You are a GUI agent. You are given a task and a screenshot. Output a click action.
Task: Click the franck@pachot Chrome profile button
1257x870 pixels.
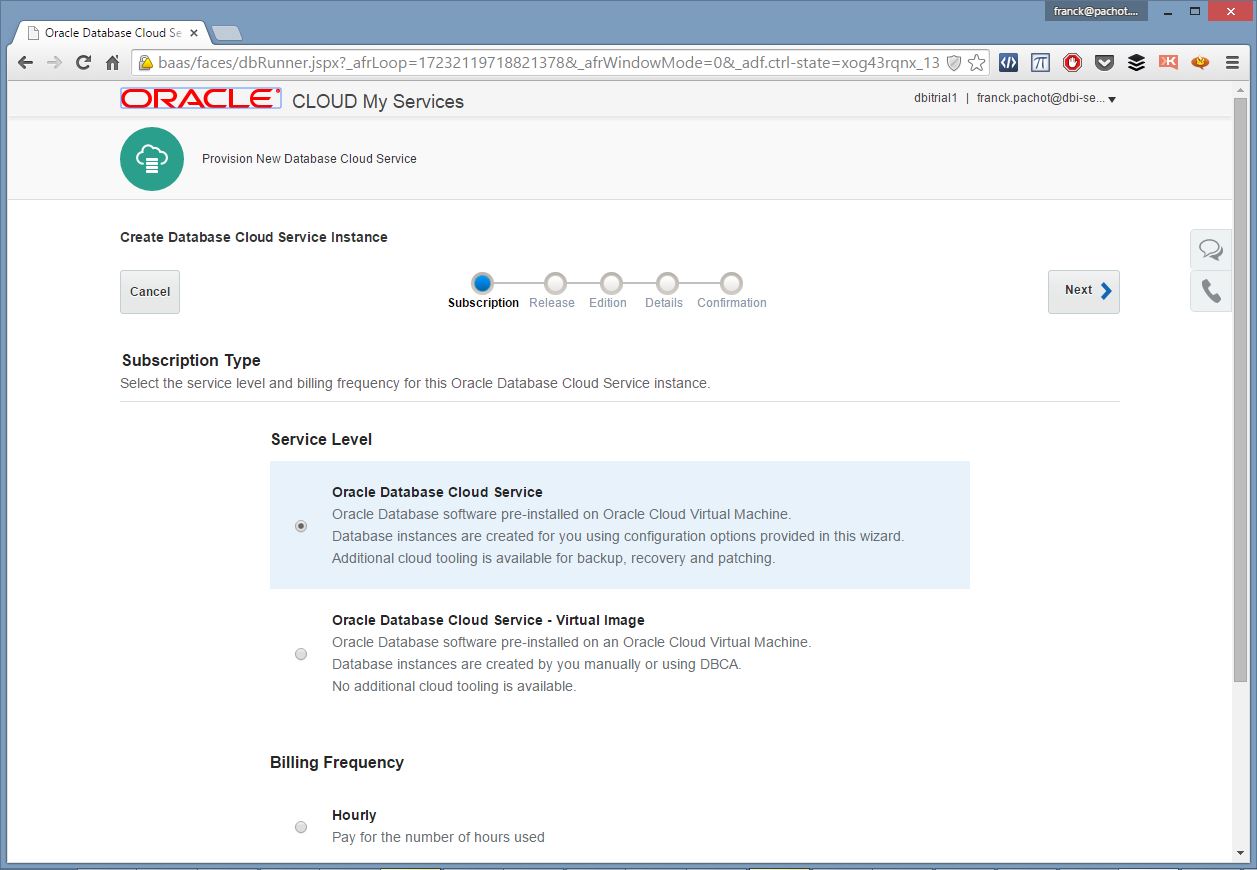pos(1097,11)
